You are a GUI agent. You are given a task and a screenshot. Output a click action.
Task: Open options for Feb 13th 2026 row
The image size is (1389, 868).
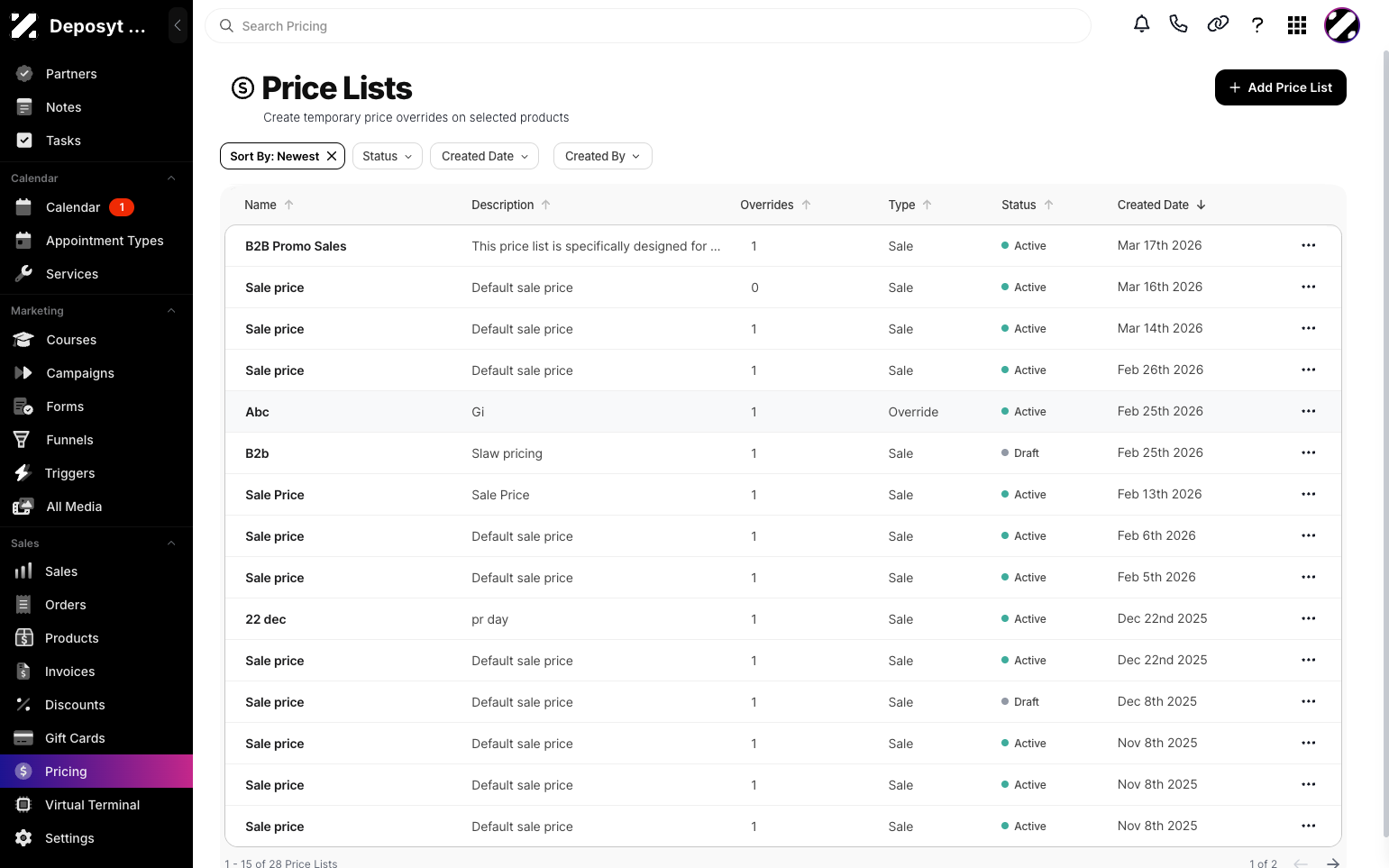[x=1309, y=494]
